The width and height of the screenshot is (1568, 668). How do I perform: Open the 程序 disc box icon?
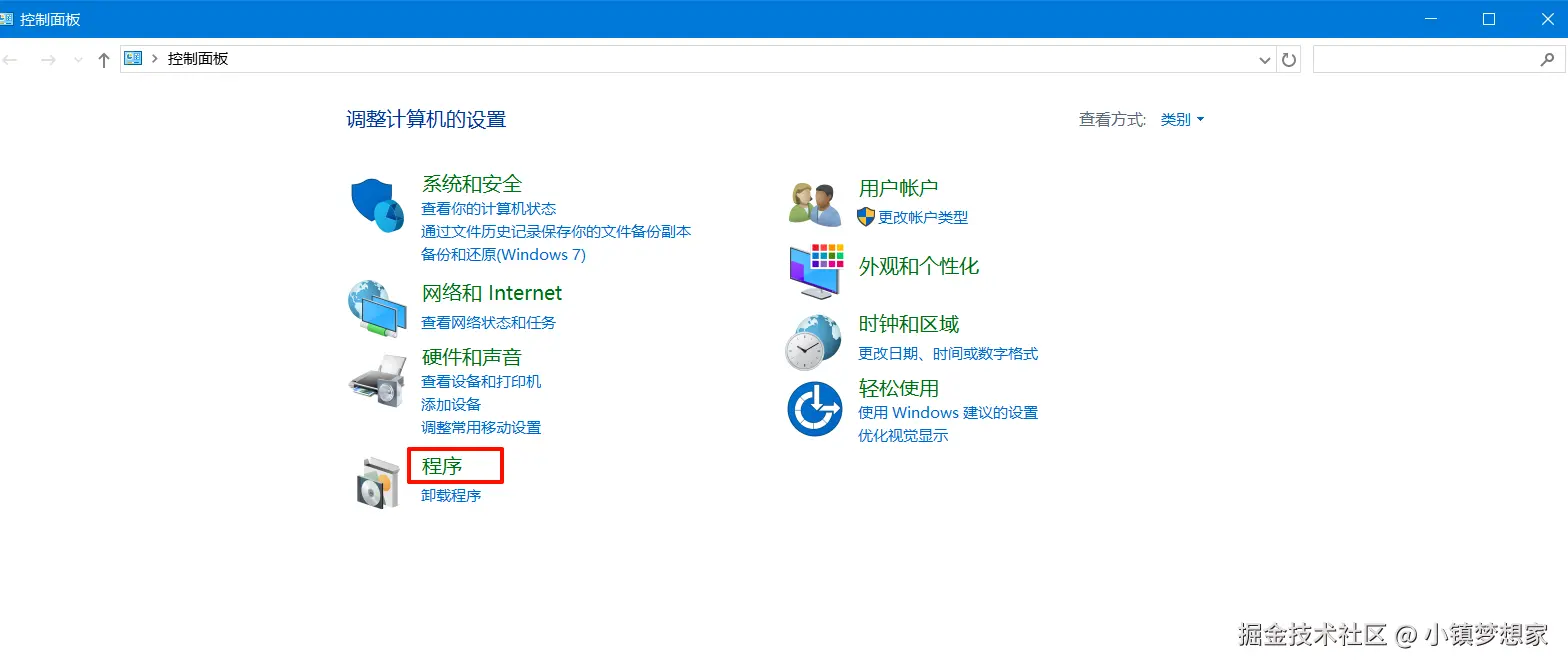pyautogui.click(x=379, y=482)
